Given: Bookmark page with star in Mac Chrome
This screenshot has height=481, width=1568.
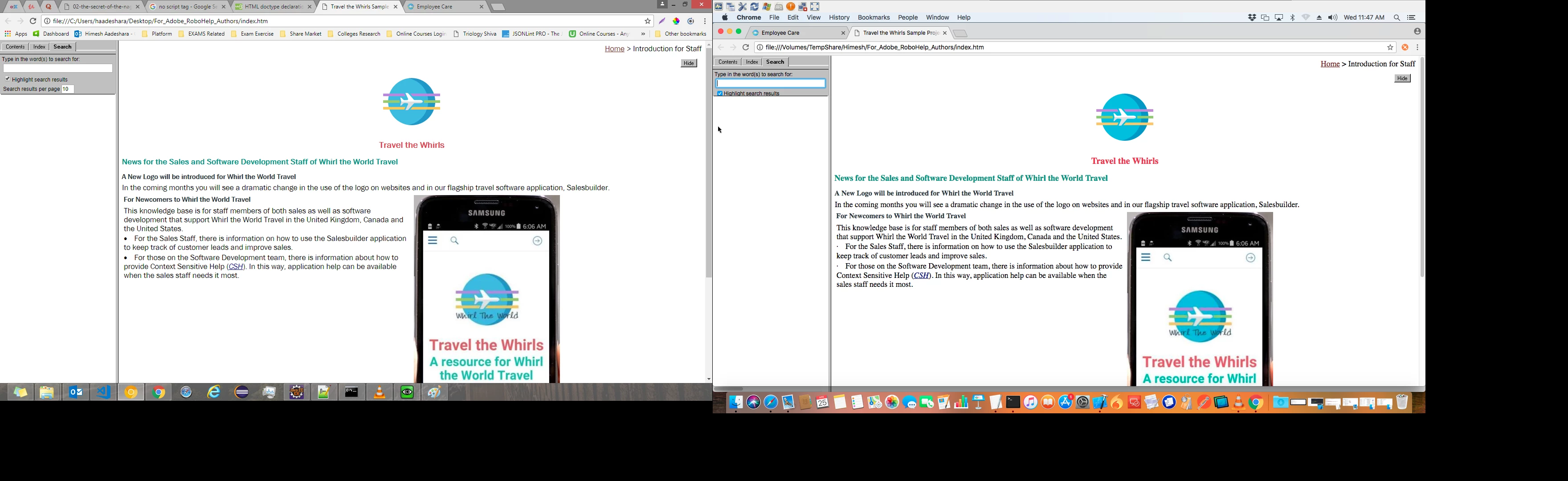Looking at the screenshot, I should tap(1390, 48).
